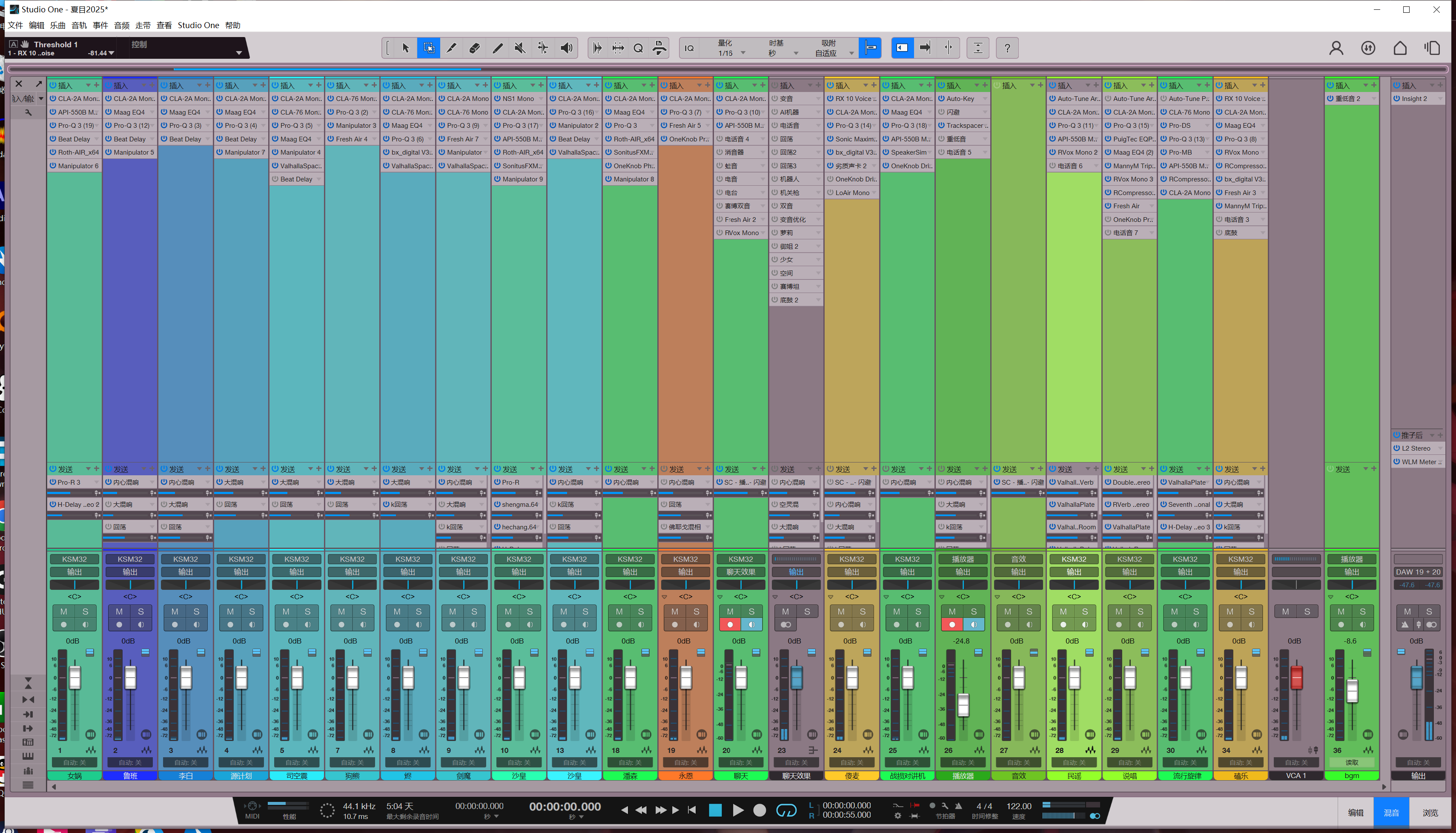The image size is (1456, 833).
Task: Click the Record button in transport
Action: (x=760, y=810)
